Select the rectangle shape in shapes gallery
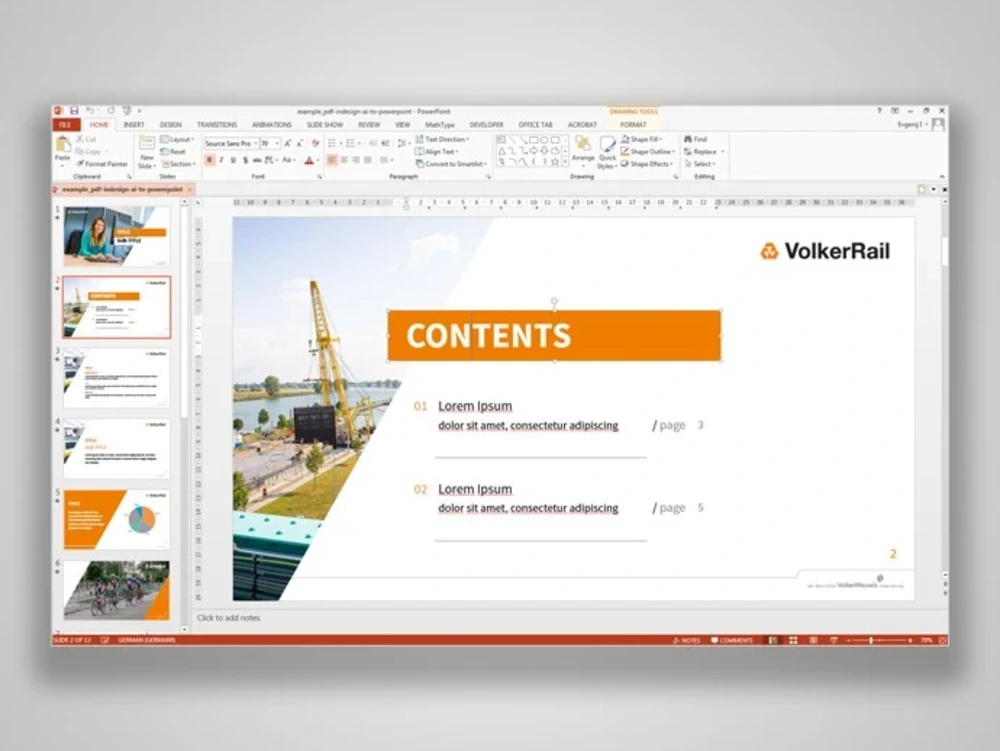Image resolution: width=1000 pixels, height=751 pixels. click(533, 140)
